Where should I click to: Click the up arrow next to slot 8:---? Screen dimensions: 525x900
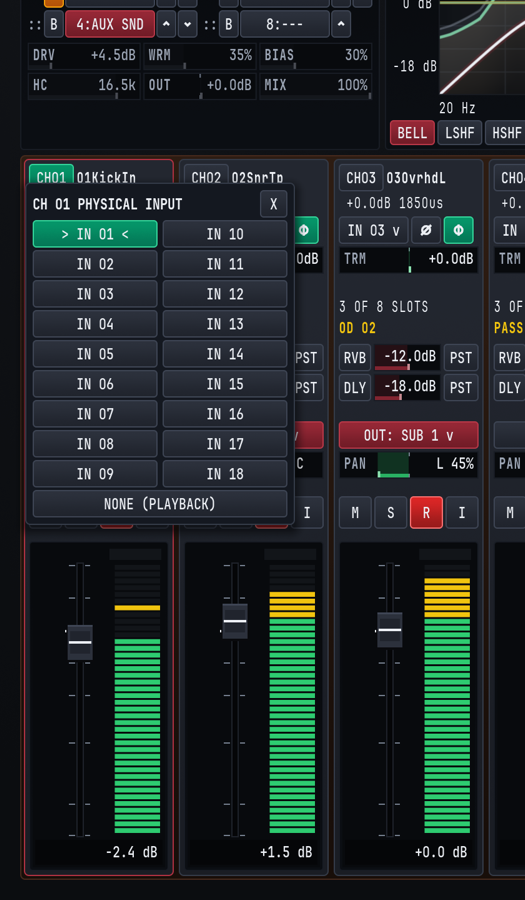[x=341, y=24]
